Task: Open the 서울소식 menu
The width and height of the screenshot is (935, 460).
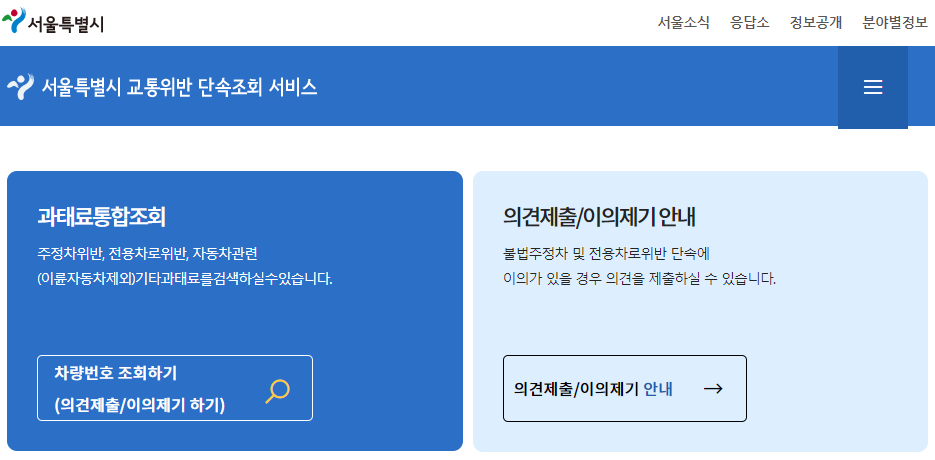Action: coord(683,23)
